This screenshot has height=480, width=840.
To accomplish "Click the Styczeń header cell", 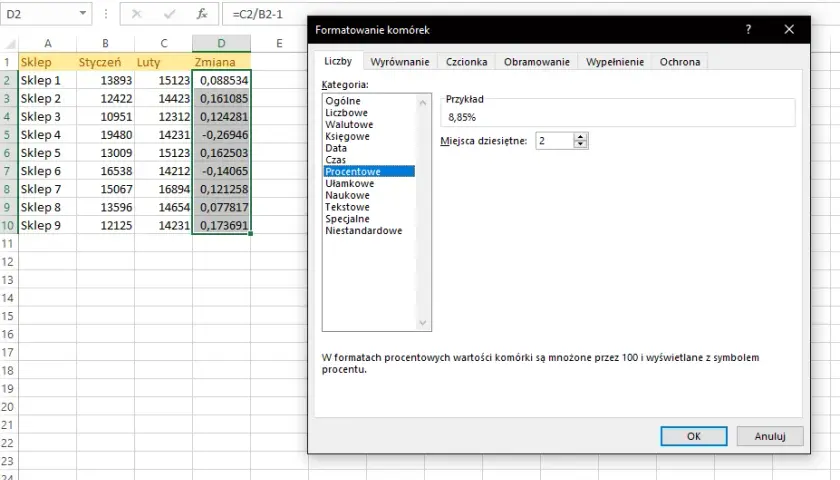I will [x=106, y=62].
